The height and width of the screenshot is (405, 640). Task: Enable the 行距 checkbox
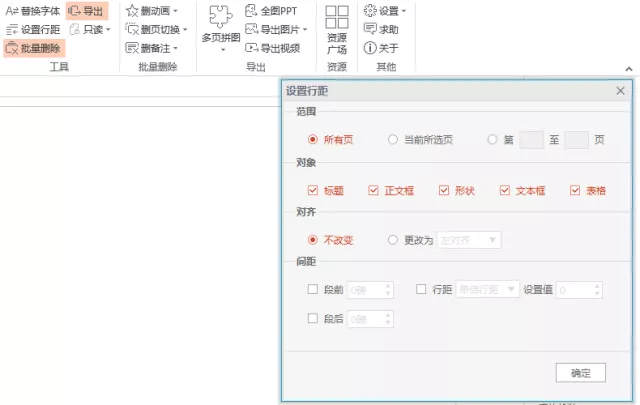(x=421, y=289)
